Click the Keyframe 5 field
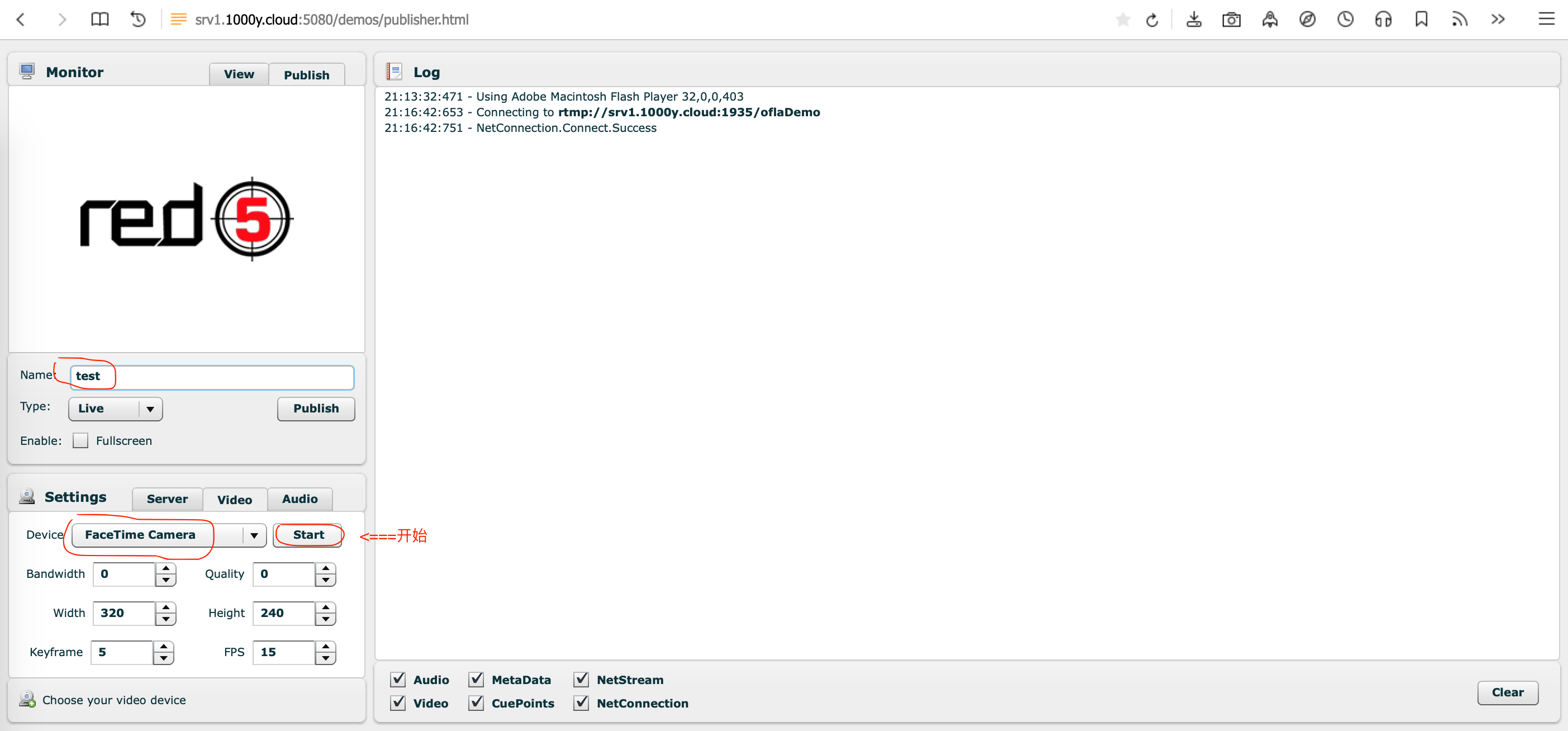The width and height of the screenshot is (1568, 731). coord(122,652)
